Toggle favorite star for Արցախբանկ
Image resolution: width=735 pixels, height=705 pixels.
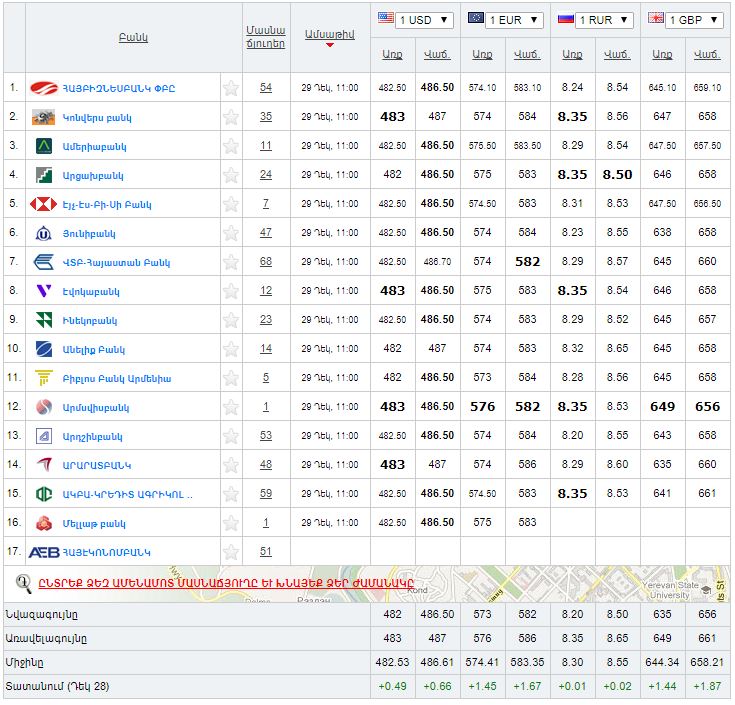point(231,175)
